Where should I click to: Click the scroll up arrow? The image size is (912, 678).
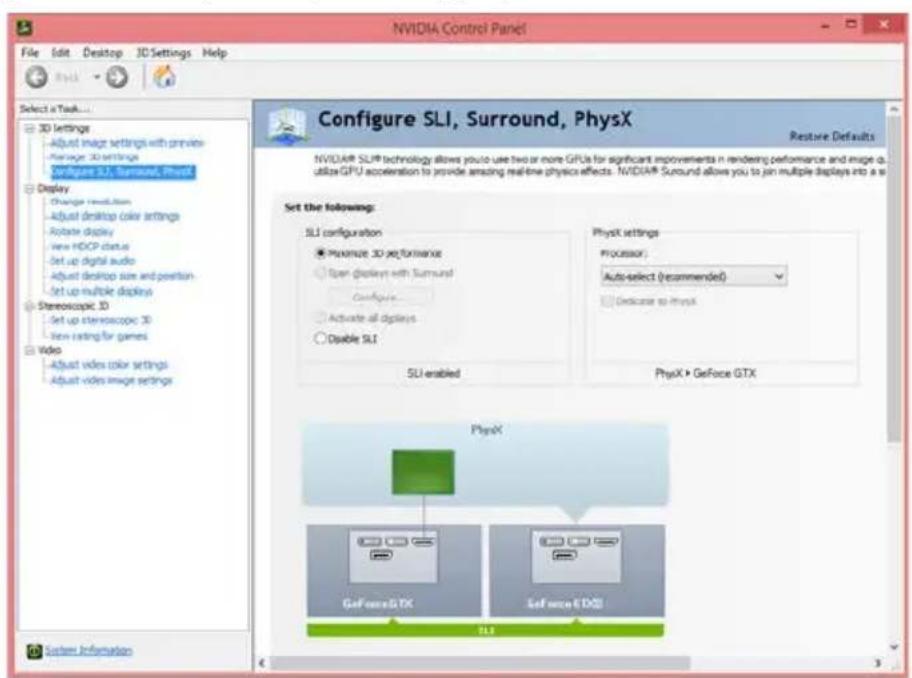tap(894, 109)
